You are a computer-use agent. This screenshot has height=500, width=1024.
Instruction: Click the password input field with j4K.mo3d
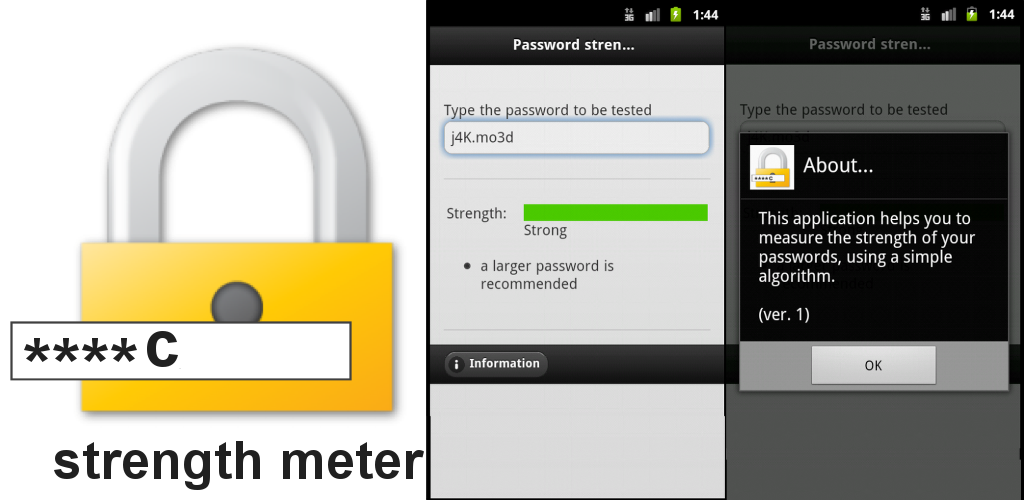click(576, 138)
